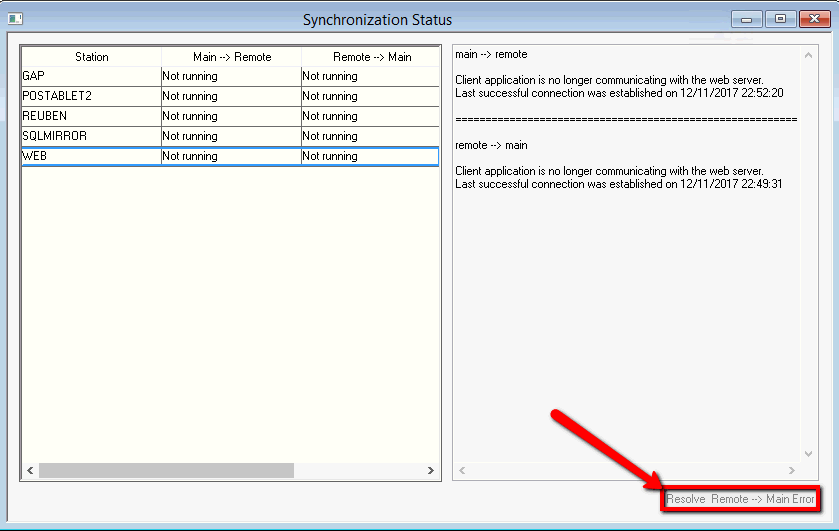Viewport: 839px width, 531px height.
Task: Select the REUBEN station row
Action: pyautogui.click(x=90, y=116)
